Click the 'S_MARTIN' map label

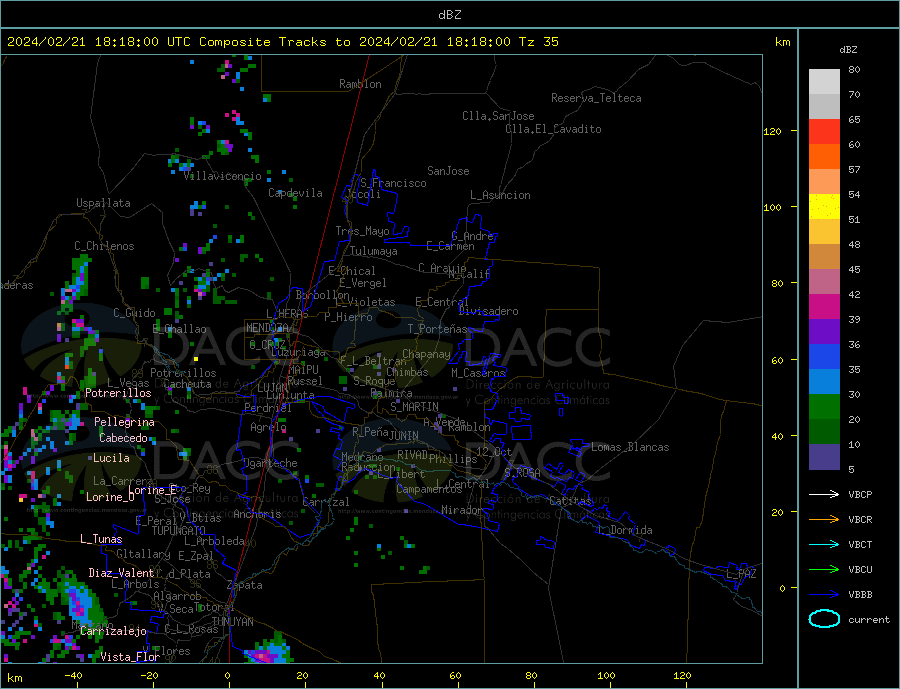(414, 407)
